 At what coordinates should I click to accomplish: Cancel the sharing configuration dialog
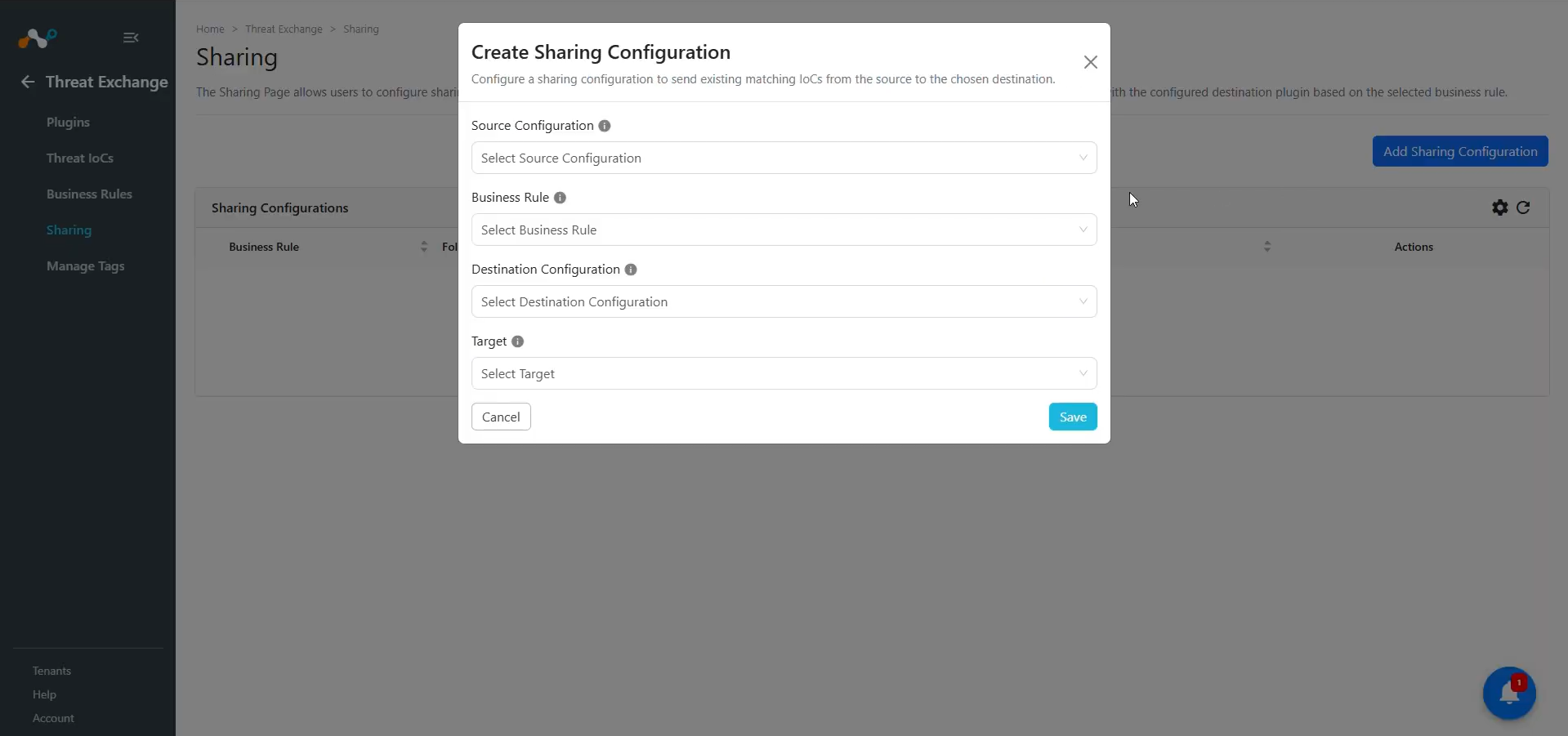501,417
